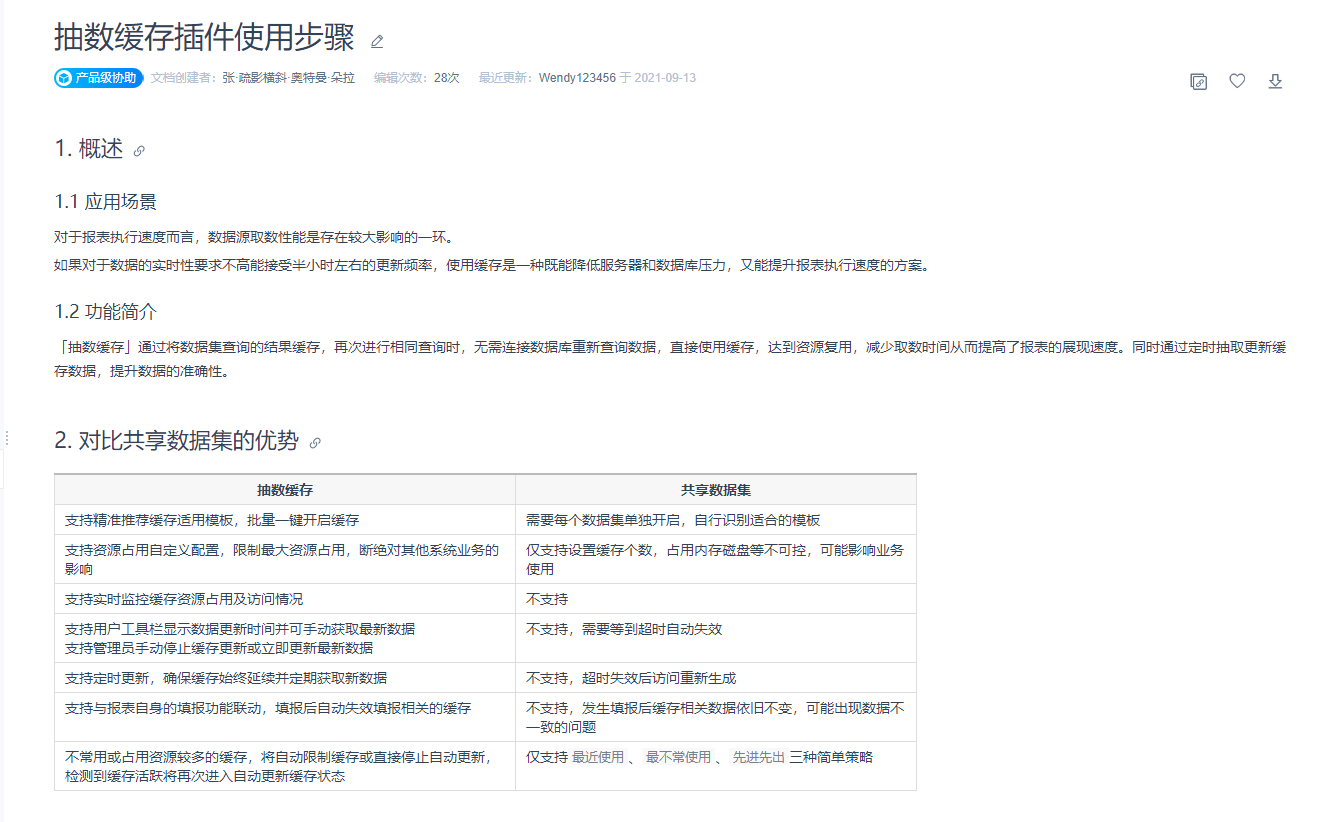Click the label 文档创建者
This screenshot has width=1343, height=822.
[x=181, y=78]
